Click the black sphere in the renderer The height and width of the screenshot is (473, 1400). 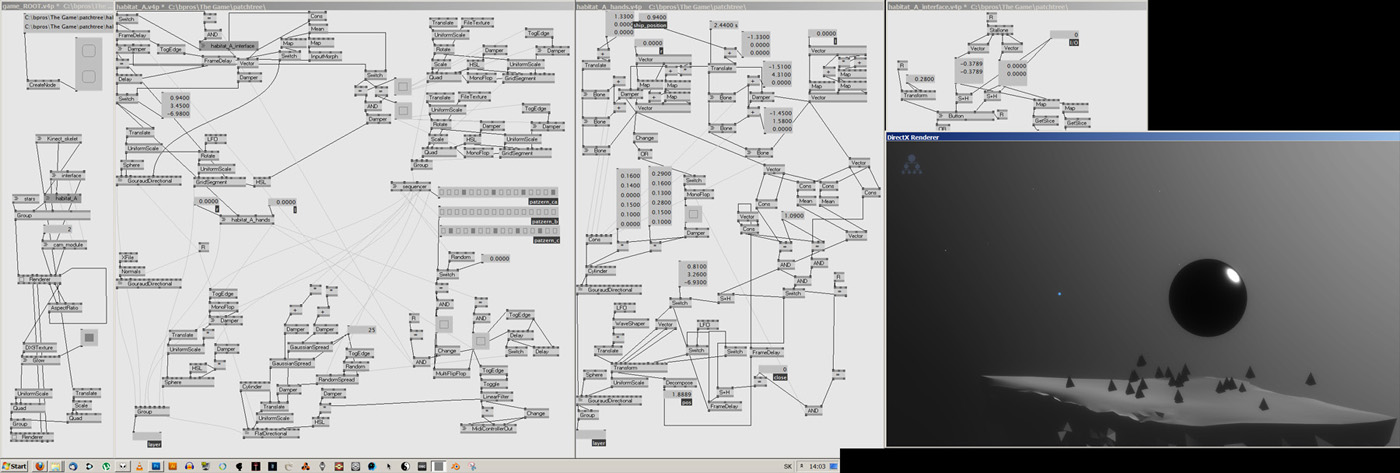1206,296
